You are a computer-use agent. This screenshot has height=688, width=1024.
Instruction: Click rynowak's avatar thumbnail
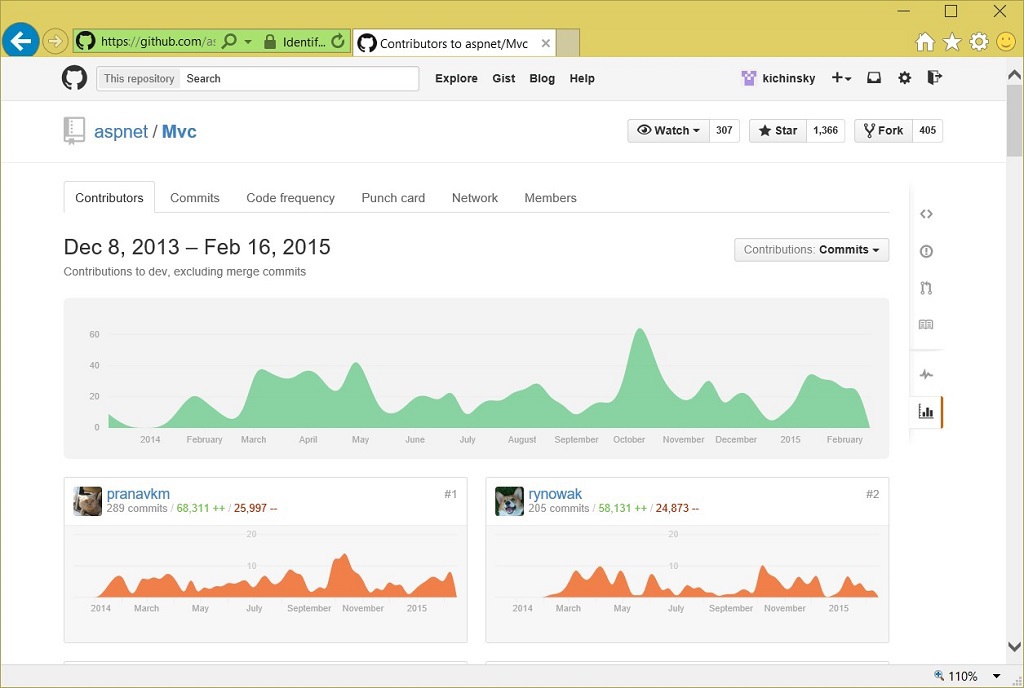(x=509, y=501)
